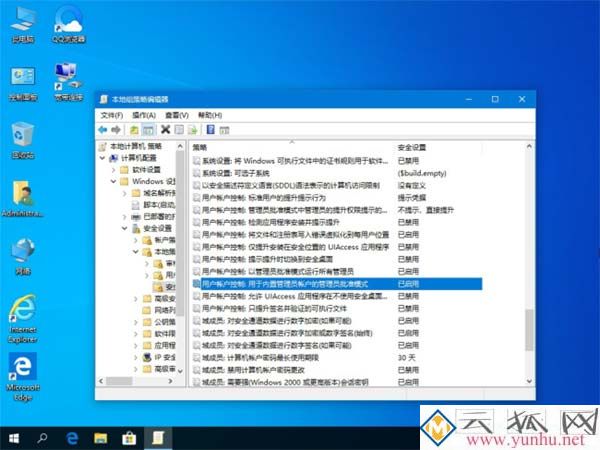This screenshot has height=450, width=600.
Task: Select the 网络 network desktop icon
Action: coord(23,256)
